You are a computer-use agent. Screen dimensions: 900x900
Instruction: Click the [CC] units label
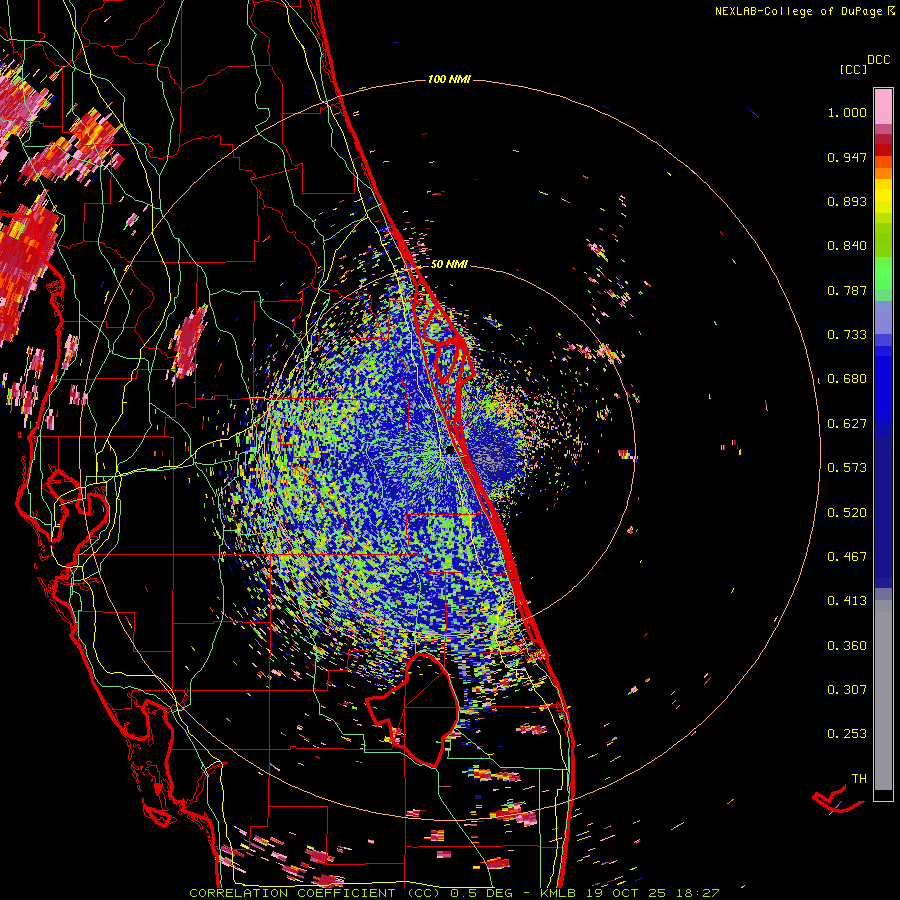tap(853, 69)
